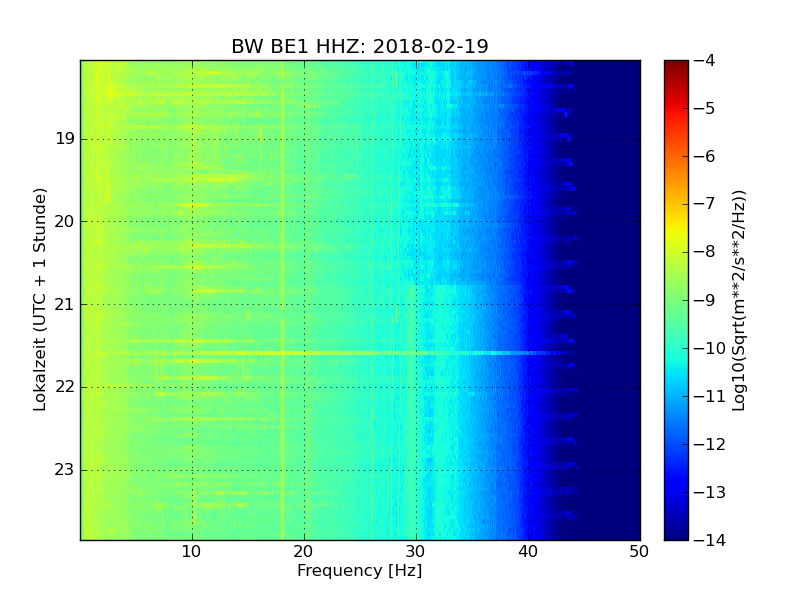Click the colorbar tick label '−8'
The height and width of the screenshot is (600, 800).
(x=705, y=252)
